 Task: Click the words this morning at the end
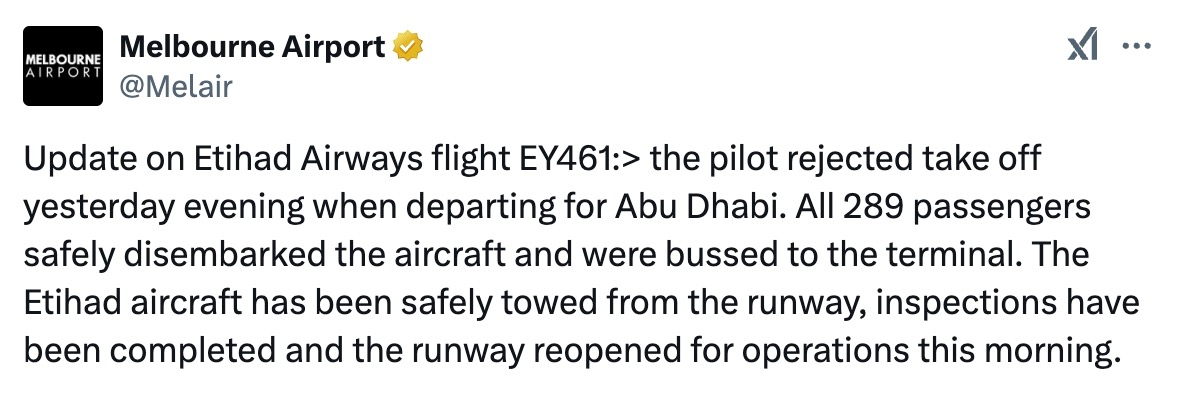[x=1007, y=350]
